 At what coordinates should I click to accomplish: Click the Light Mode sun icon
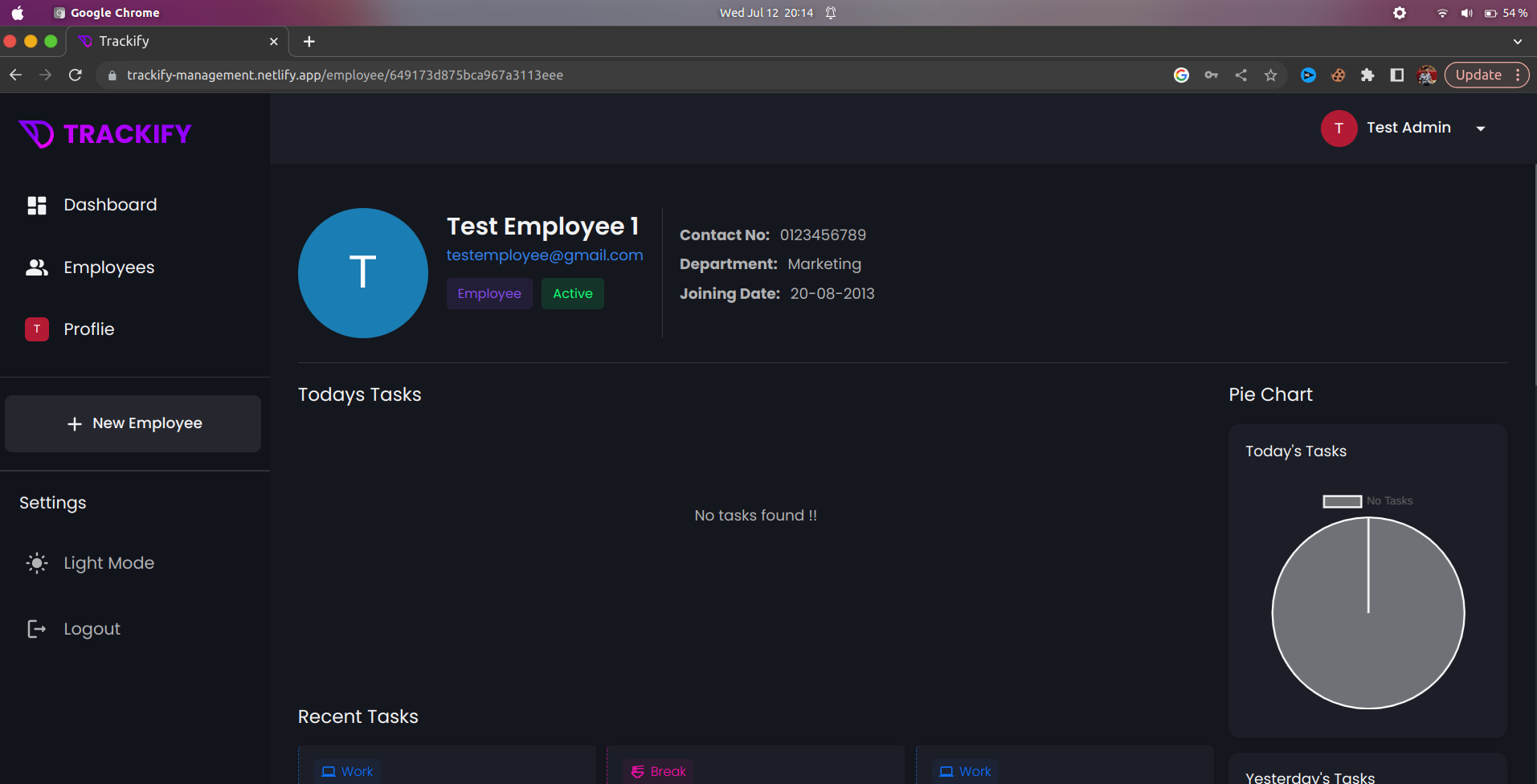click(37, 563)
